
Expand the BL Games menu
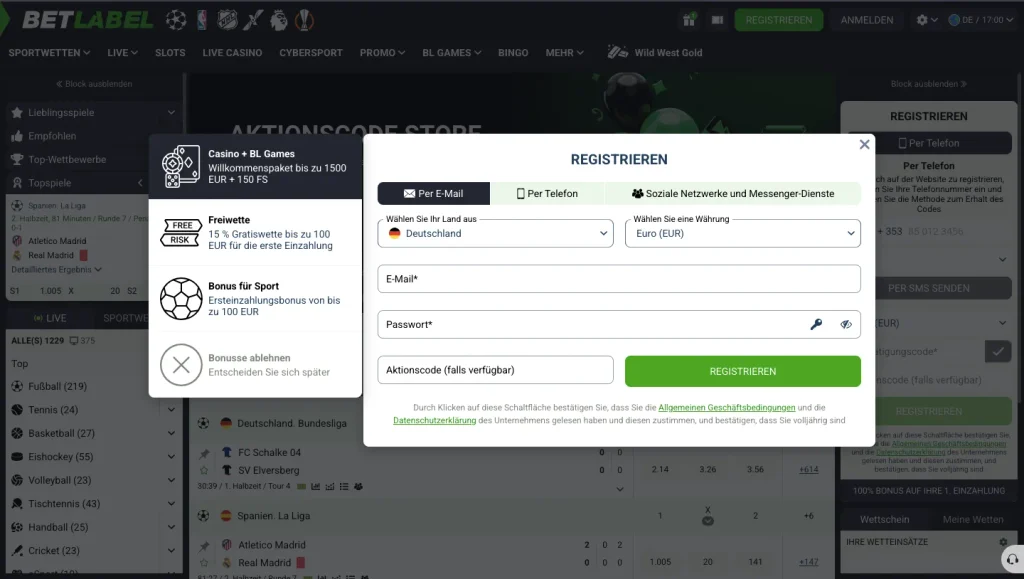point(451,53)
